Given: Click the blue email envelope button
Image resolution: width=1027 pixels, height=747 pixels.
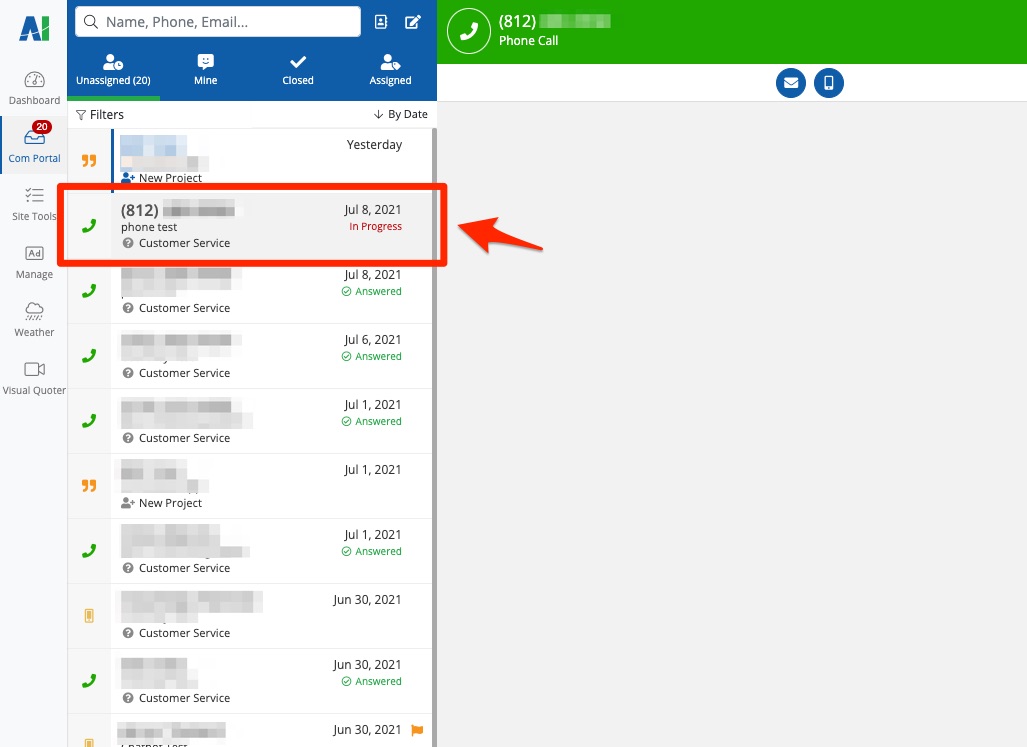Looking at the screenshot, I should click(791, 83).
